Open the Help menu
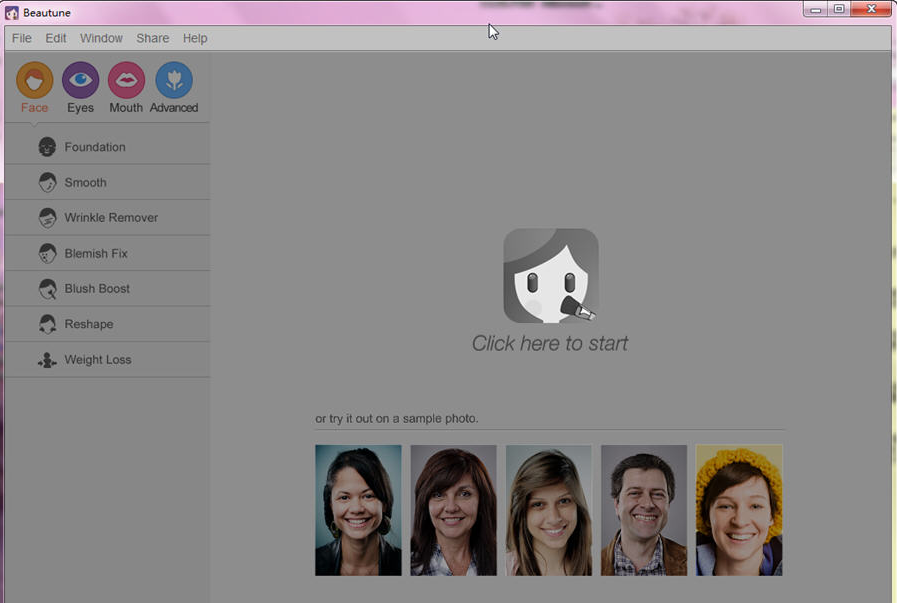 point(195,38)
